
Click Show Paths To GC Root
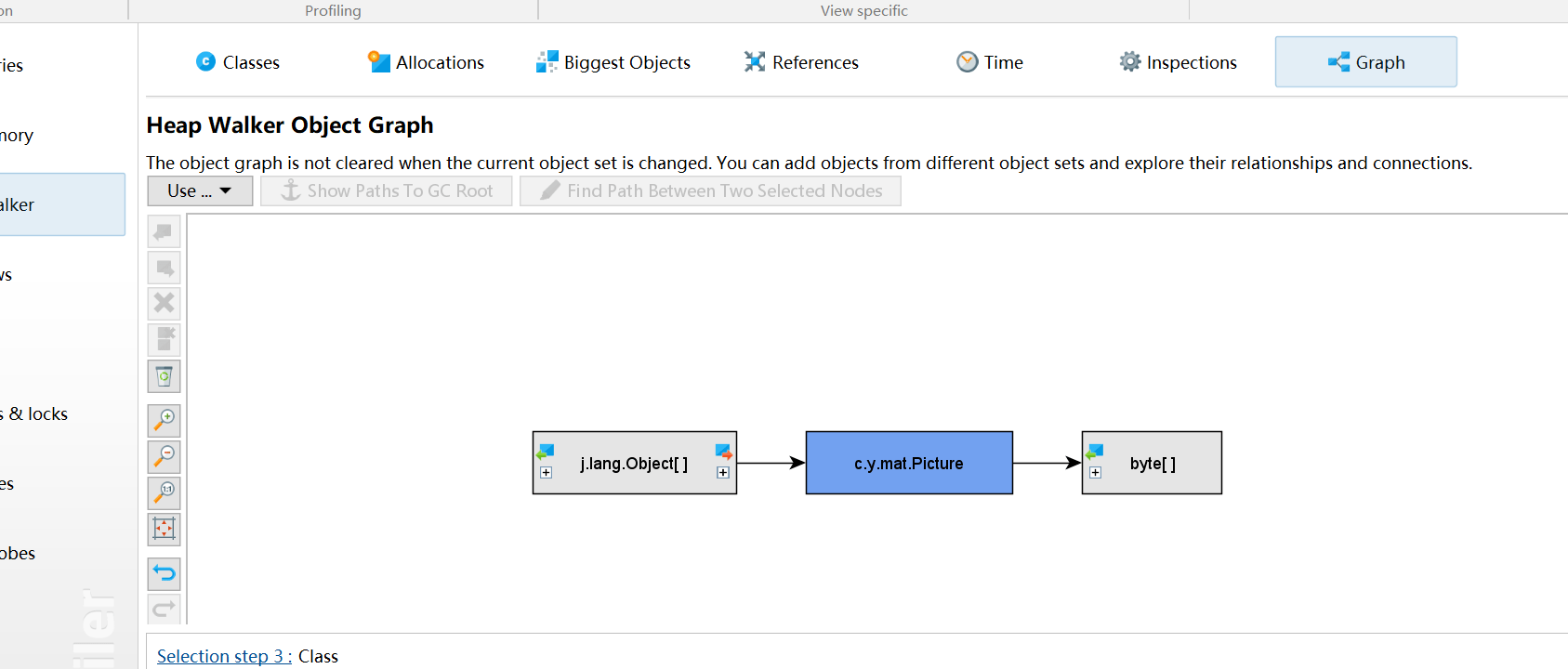tap(387, 190)
